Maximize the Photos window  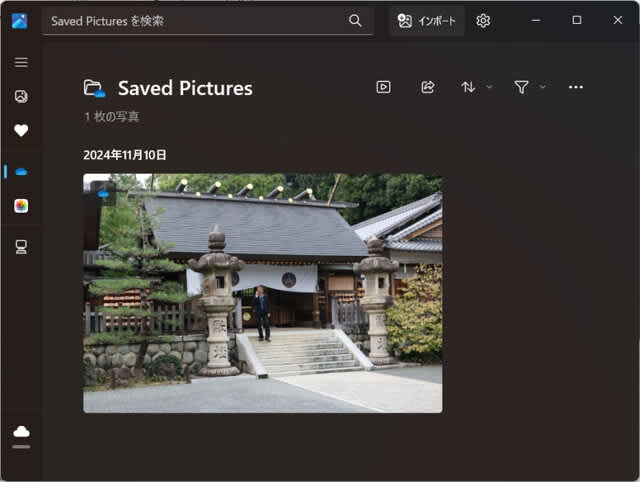tap(576, 20)
